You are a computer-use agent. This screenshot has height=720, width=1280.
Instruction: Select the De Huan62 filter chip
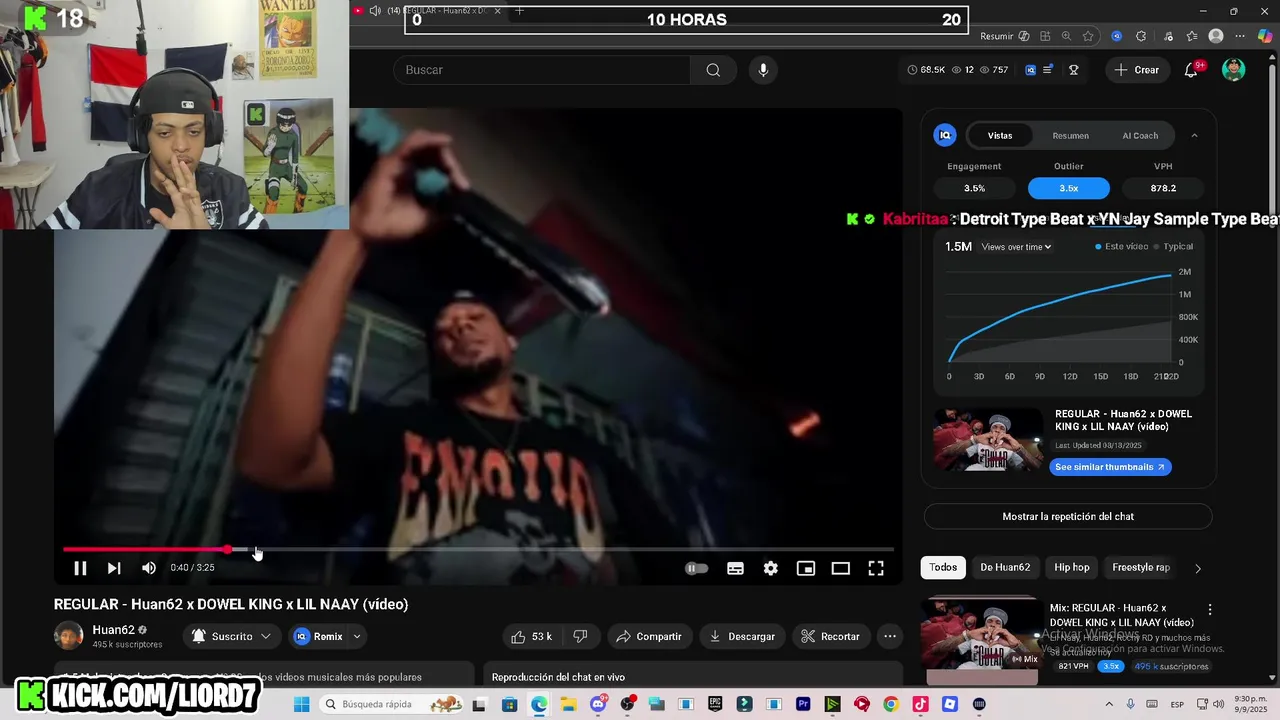[1005, 567]
